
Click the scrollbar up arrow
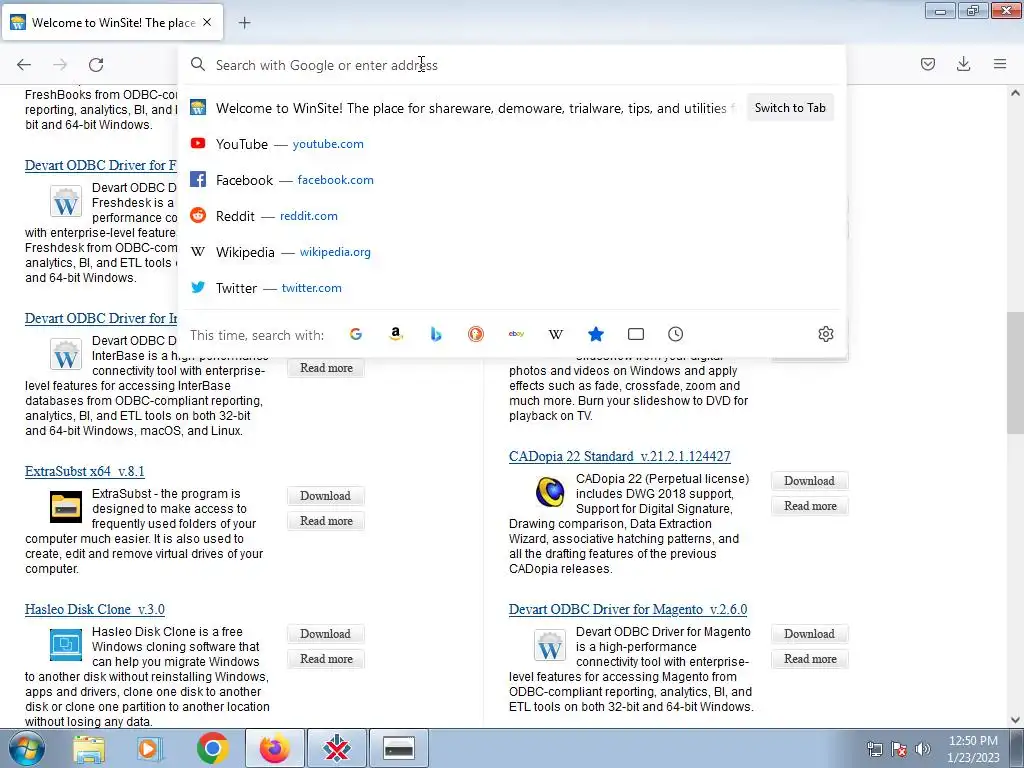(x=1015, y=93)
